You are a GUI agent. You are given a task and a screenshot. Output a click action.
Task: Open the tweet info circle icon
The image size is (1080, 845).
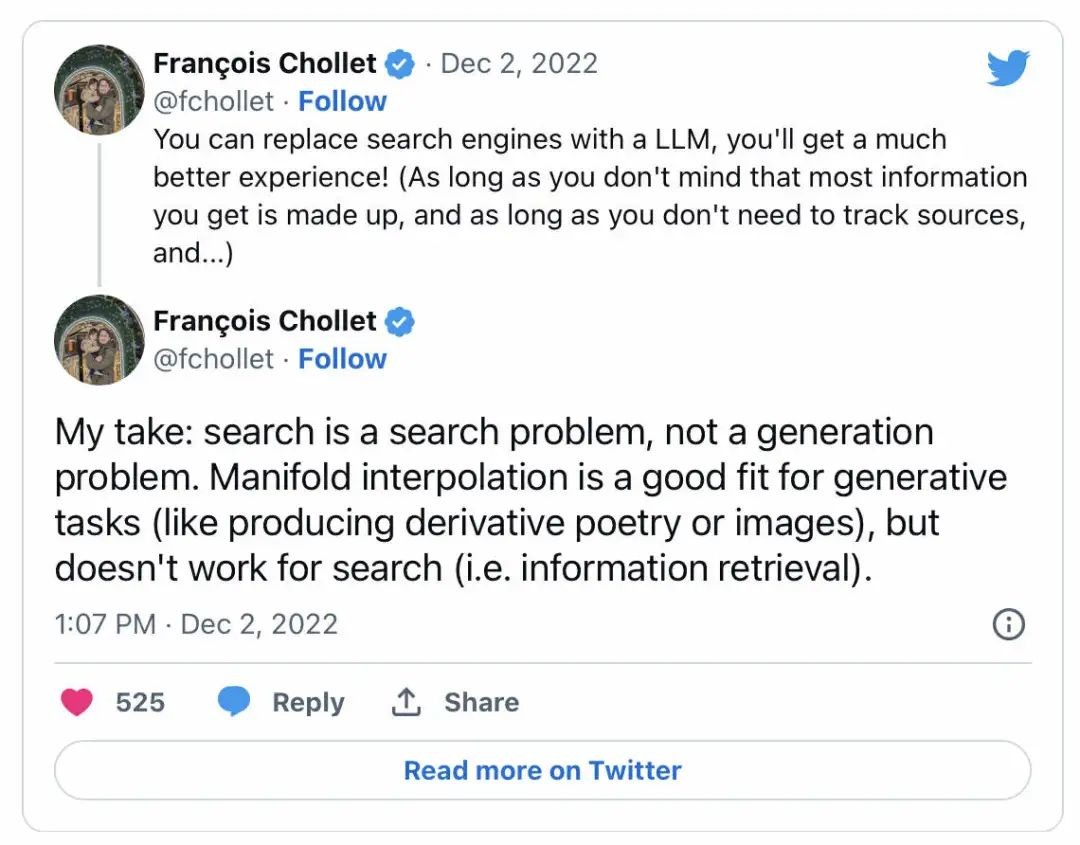click(1008, 625)
